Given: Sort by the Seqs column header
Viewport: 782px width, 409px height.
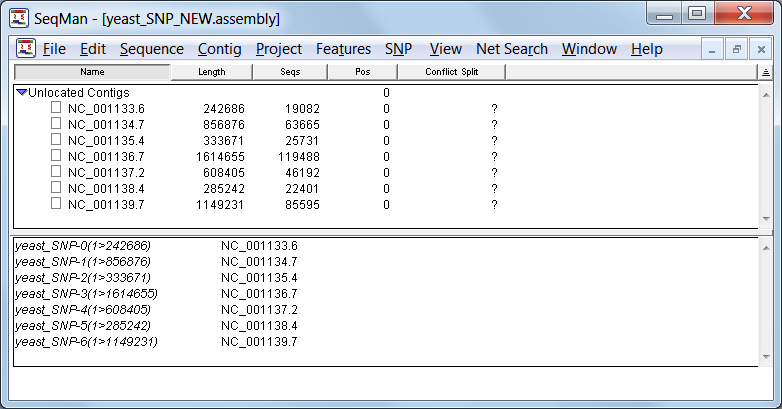Looking at the screenshot, I should click(290, 72).
